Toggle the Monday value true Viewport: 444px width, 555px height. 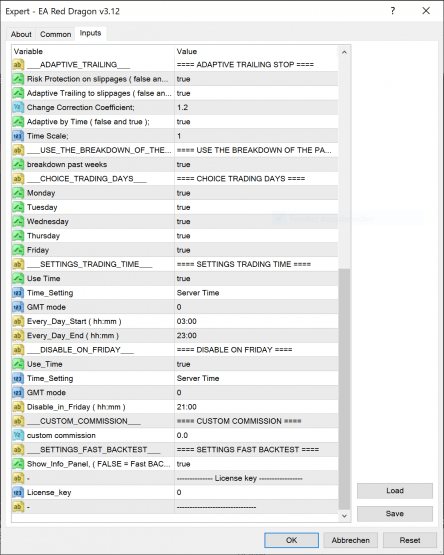coord(256,193)
